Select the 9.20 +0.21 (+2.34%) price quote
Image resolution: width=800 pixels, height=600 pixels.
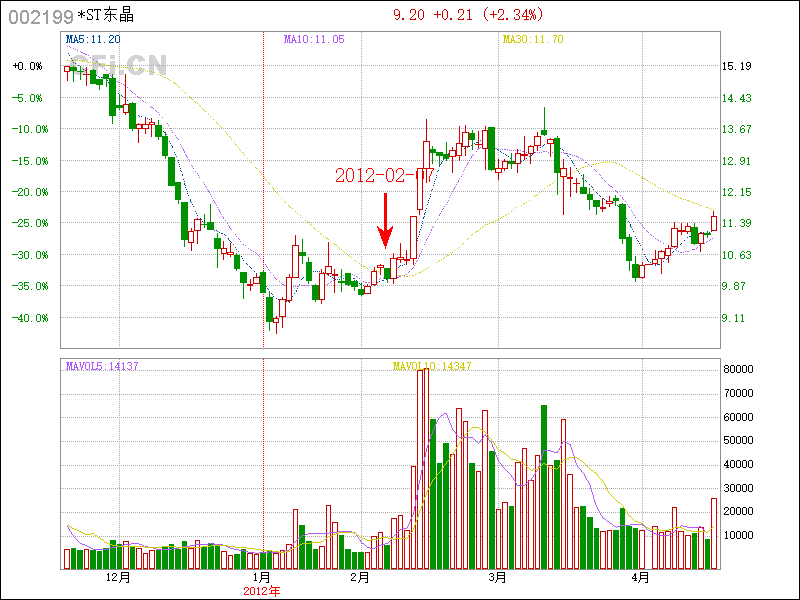[x=466, y=15]
